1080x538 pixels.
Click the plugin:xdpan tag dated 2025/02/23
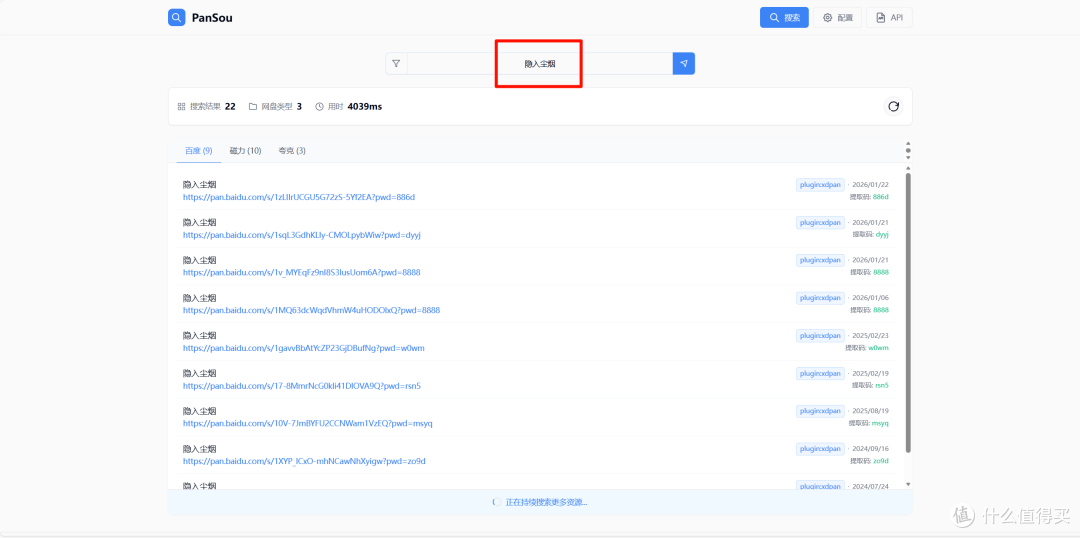[x=820, y=335]
